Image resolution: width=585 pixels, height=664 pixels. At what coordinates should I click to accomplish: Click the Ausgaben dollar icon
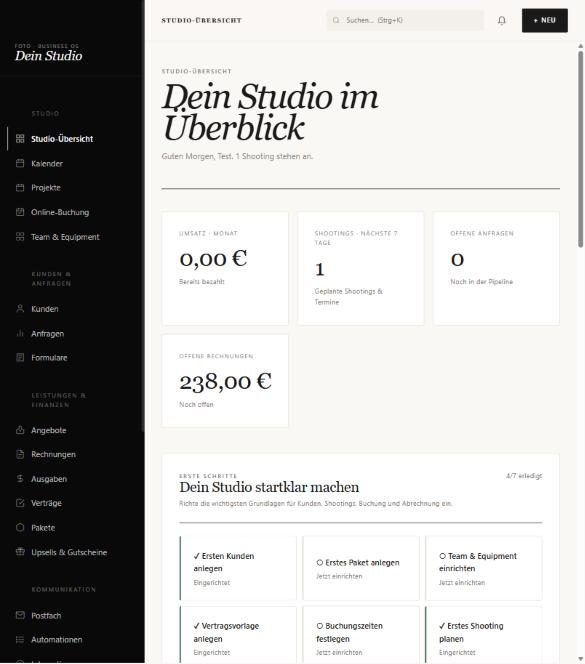click(x=20, y=479)
